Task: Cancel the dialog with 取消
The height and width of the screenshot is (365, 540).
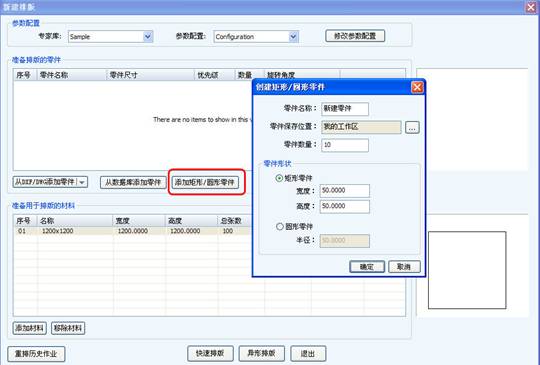Action: 404,267
